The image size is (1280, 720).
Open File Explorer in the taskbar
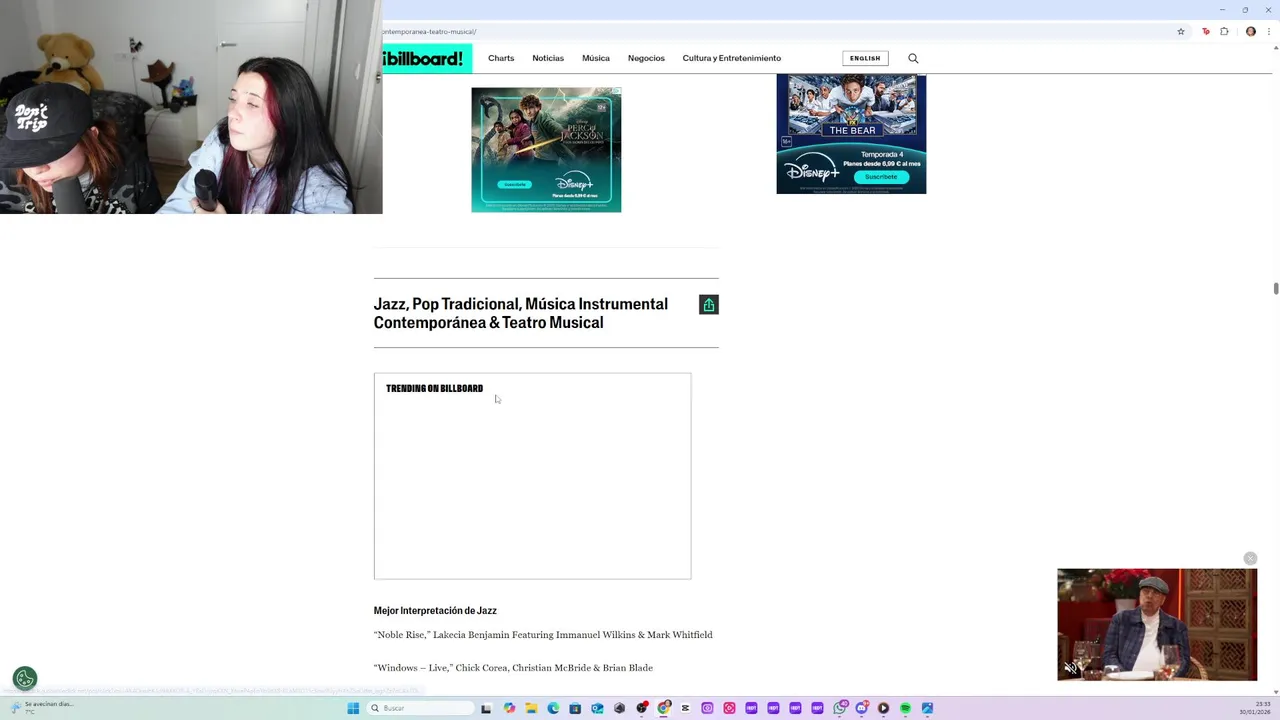click(531, 708)
